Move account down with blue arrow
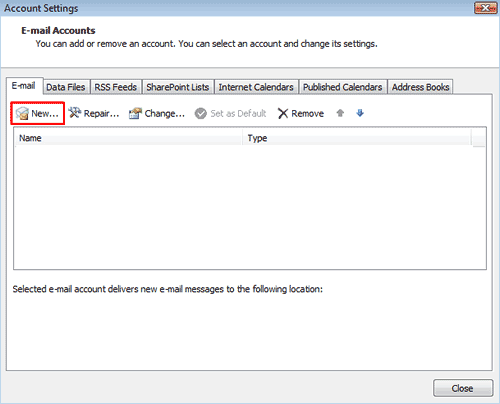Screen dimensions: 500x404 pos(360,113)
